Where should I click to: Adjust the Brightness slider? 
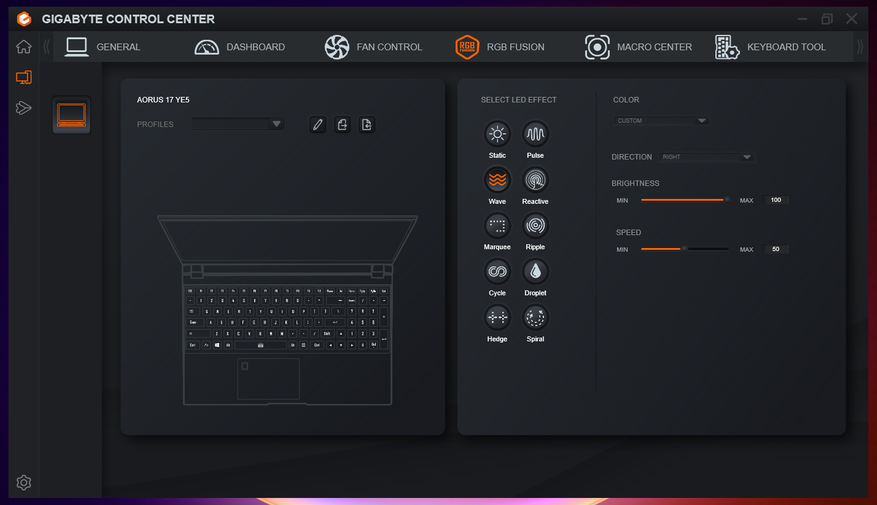pos(685,200)
